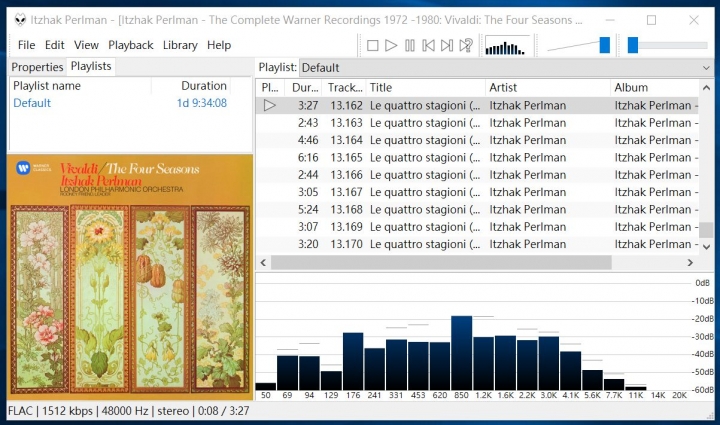Open the Edit menu
Viewport: 720px width, 425px height.
[x=54, y=45]
